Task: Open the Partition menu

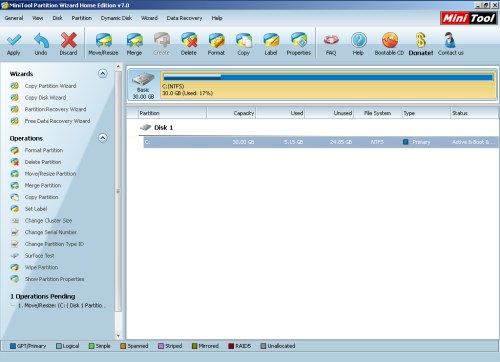Action: (82, 18)
